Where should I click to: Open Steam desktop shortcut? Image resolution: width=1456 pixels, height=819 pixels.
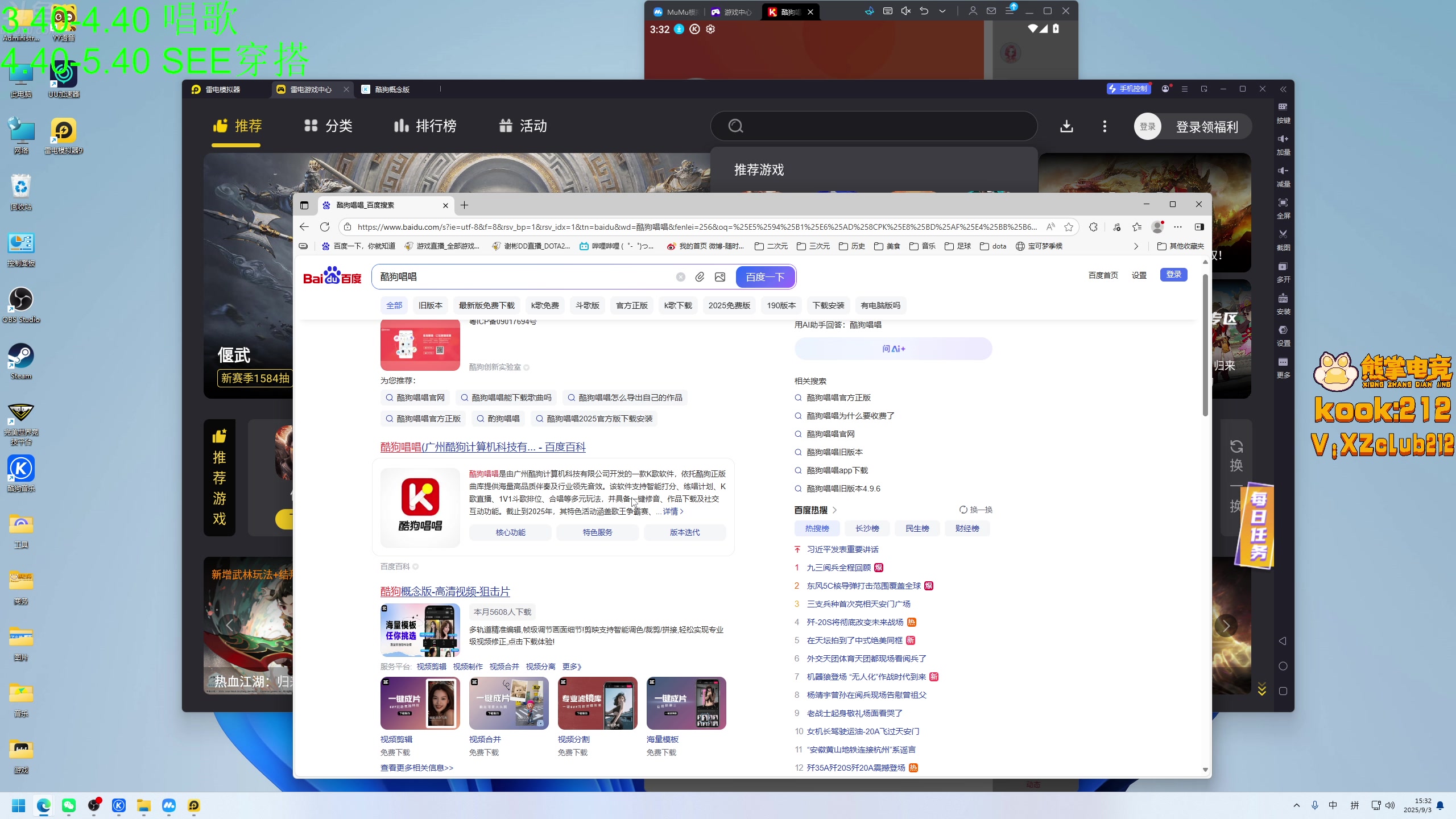click(x=21, y=361)
